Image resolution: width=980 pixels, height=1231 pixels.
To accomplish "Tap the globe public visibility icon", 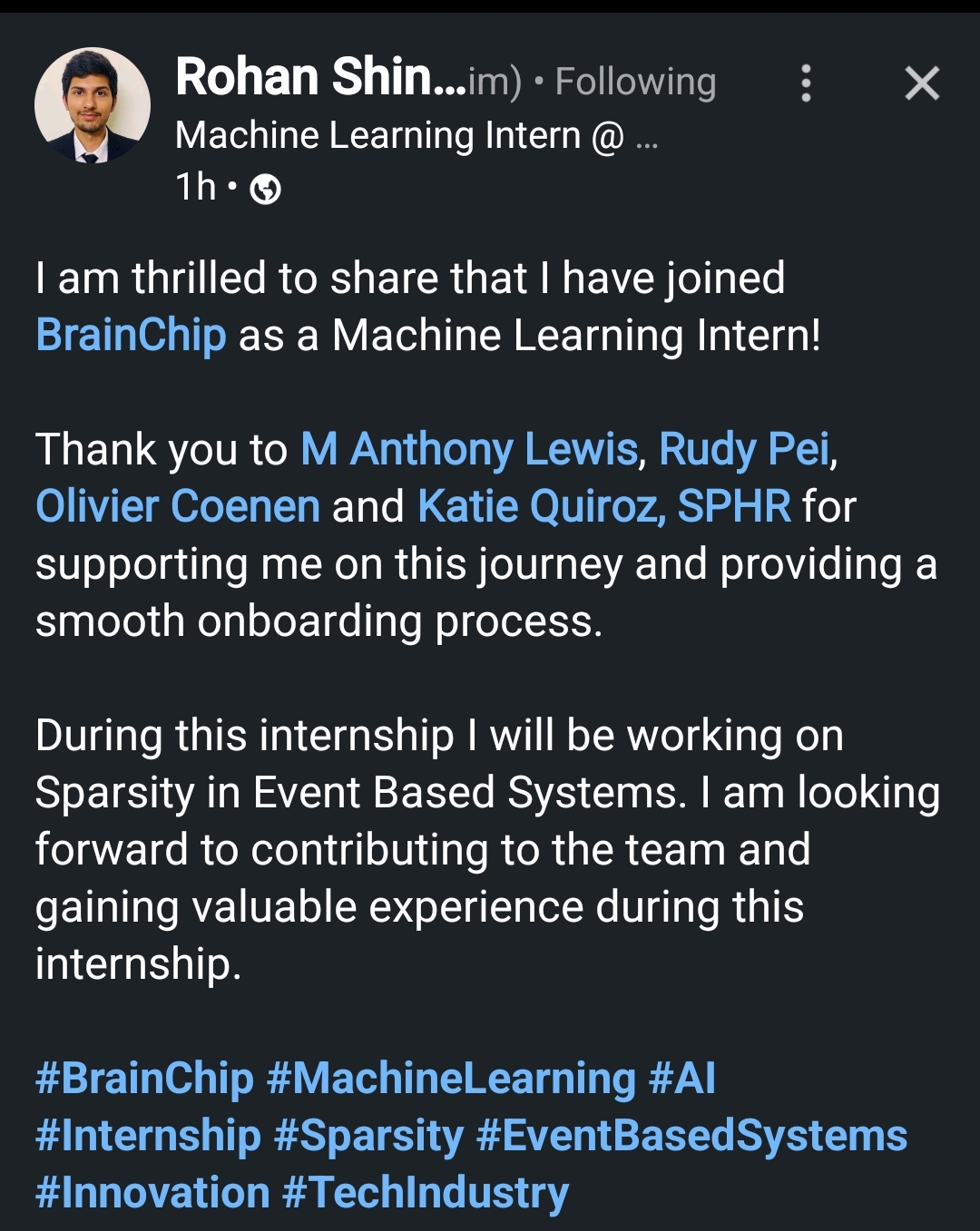I will point(265,189).
